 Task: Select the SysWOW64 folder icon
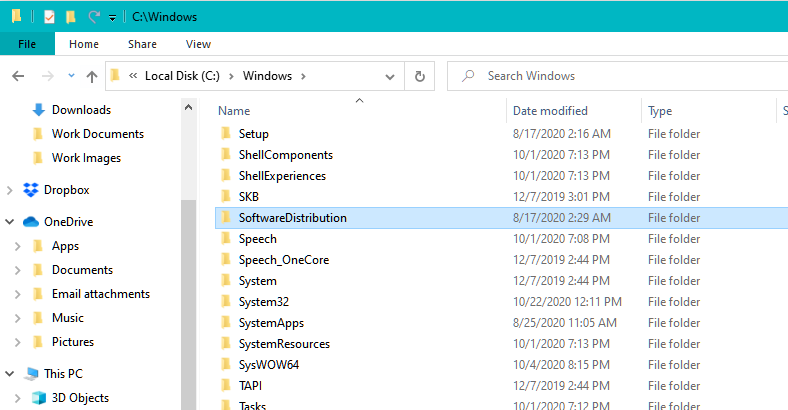(226, 365)
